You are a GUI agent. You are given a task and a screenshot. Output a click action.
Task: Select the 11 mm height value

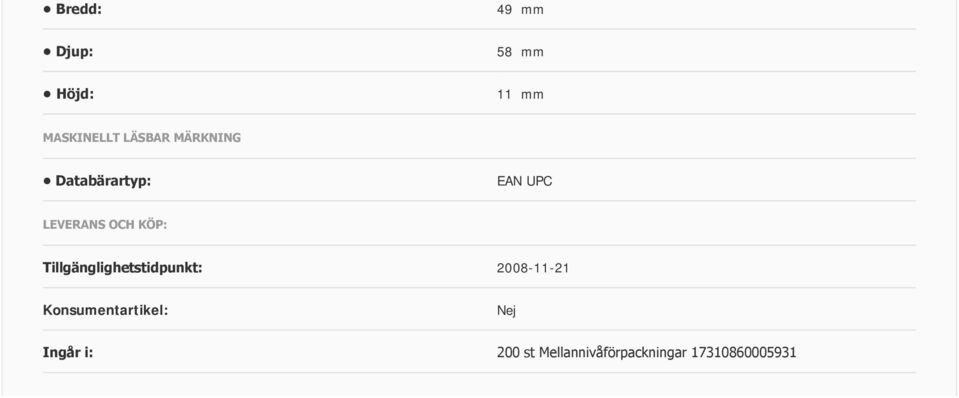(520, 95)
